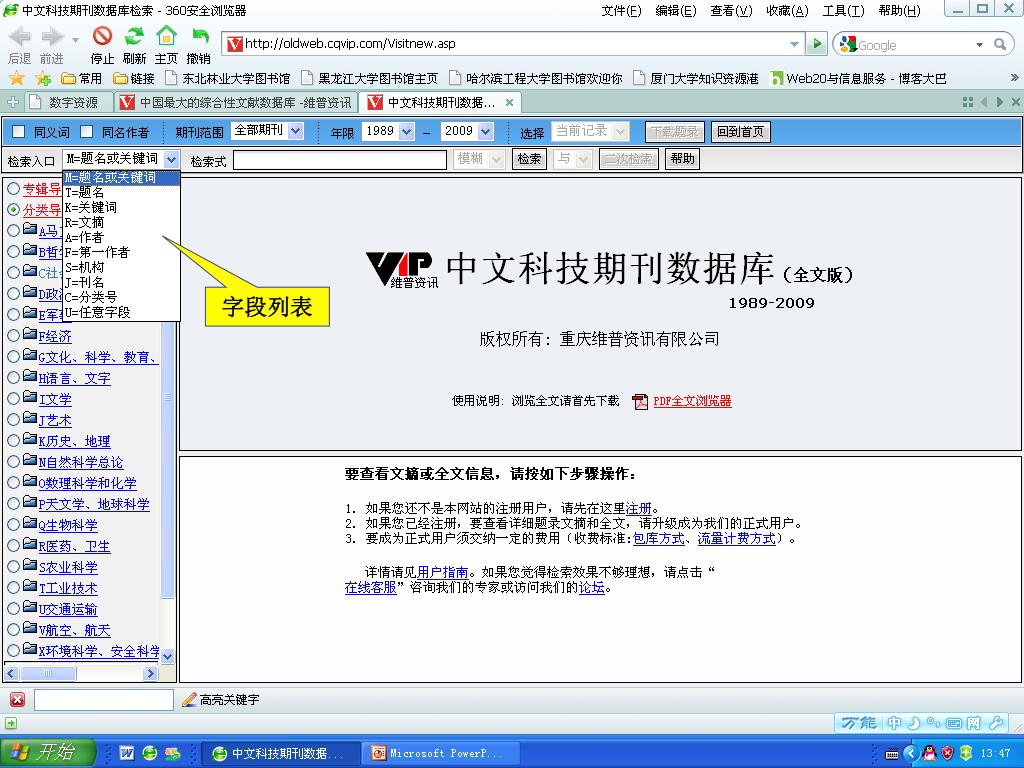Viewport: 1024px width, 768px height.
Task: Click the Google search magnifier icon
Action: click(x=1000, y=44)
